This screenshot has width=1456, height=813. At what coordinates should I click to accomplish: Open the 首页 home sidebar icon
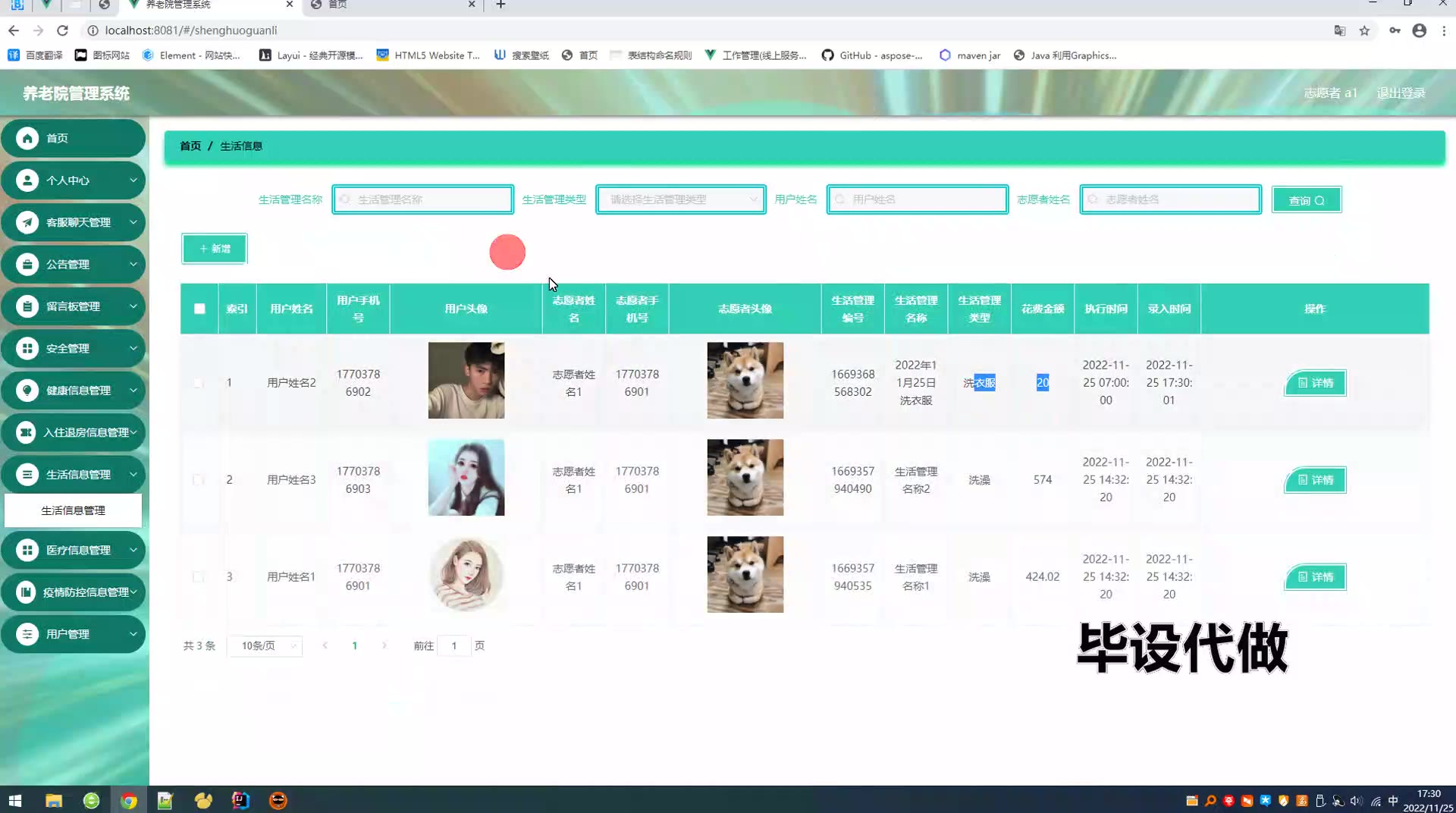click(x=27, y=138)
